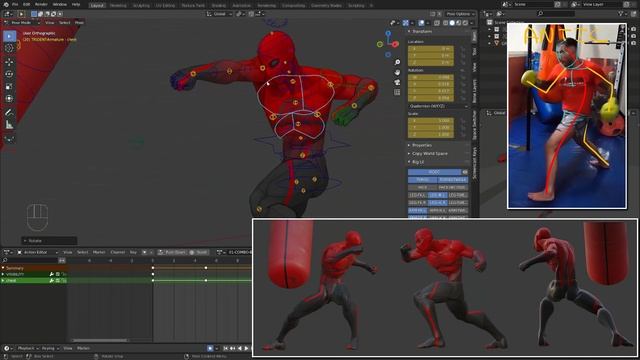Click the play reverse playback icon
Image resolution: width=640 pixels, height=360 pixels.
coord(240,348)
